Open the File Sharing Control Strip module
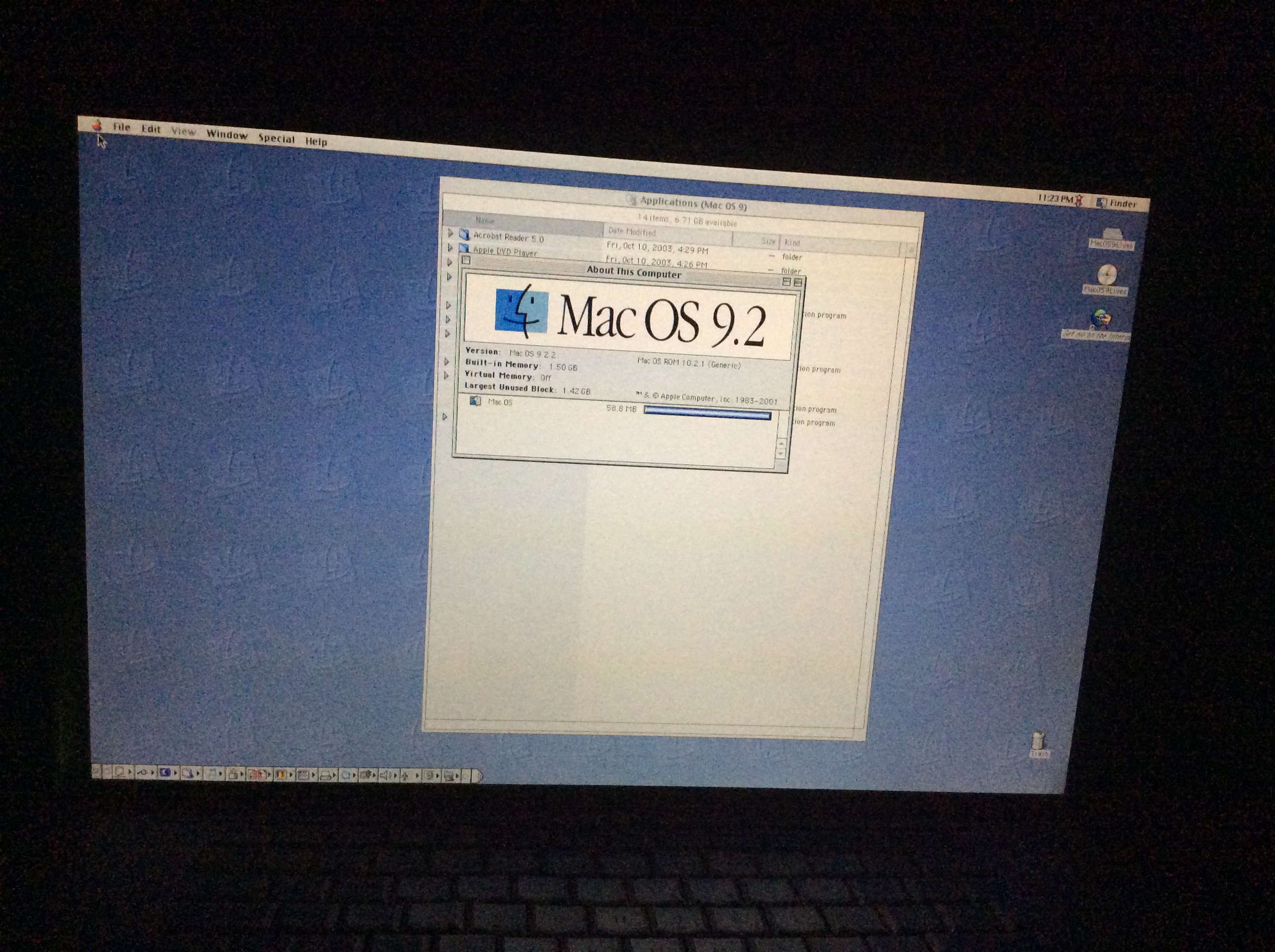This screenshot has width=1275, height=952. [x=192, y=773]
